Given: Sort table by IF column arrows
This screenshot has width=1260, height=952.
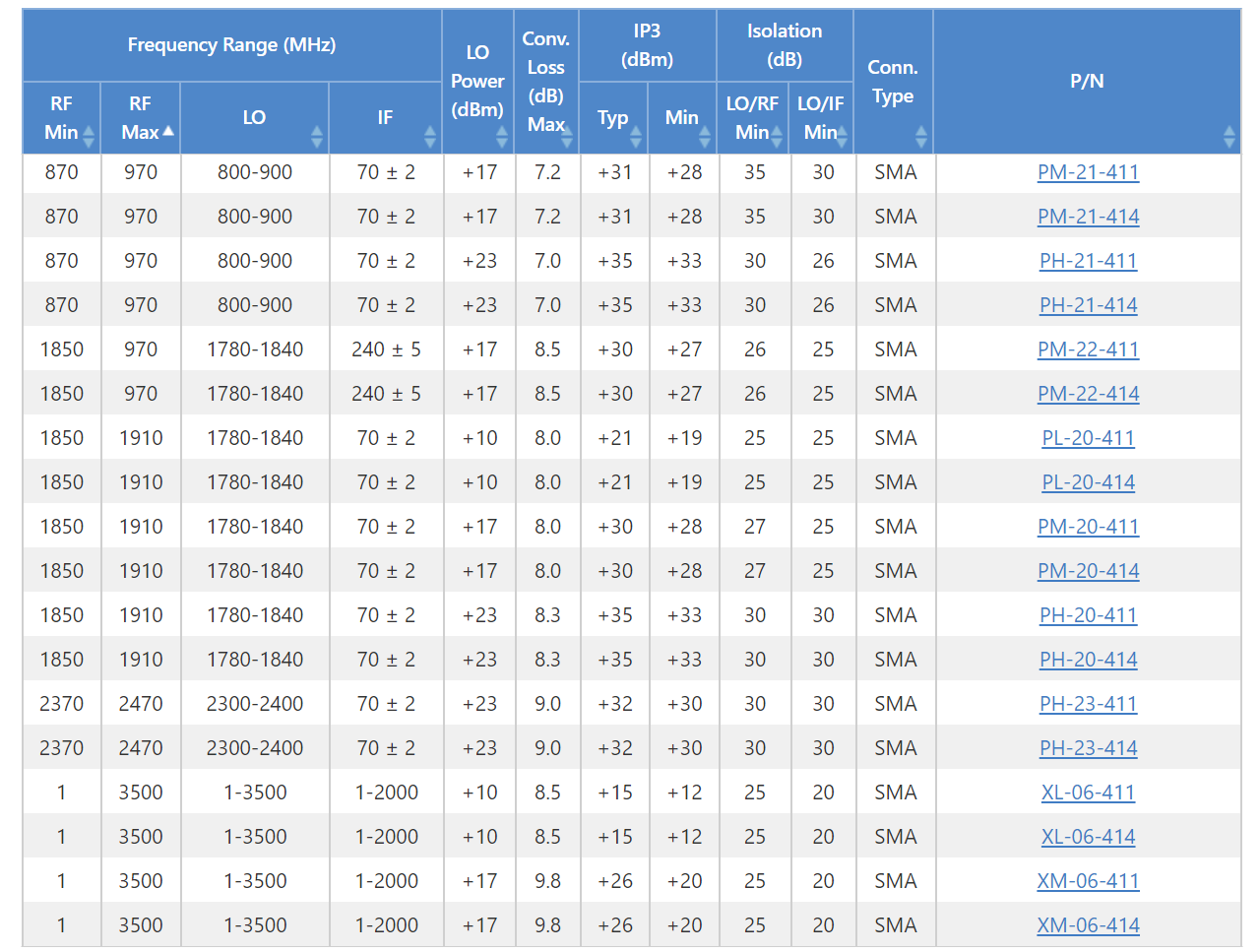Looking at the screenshot, I should 430,136.
